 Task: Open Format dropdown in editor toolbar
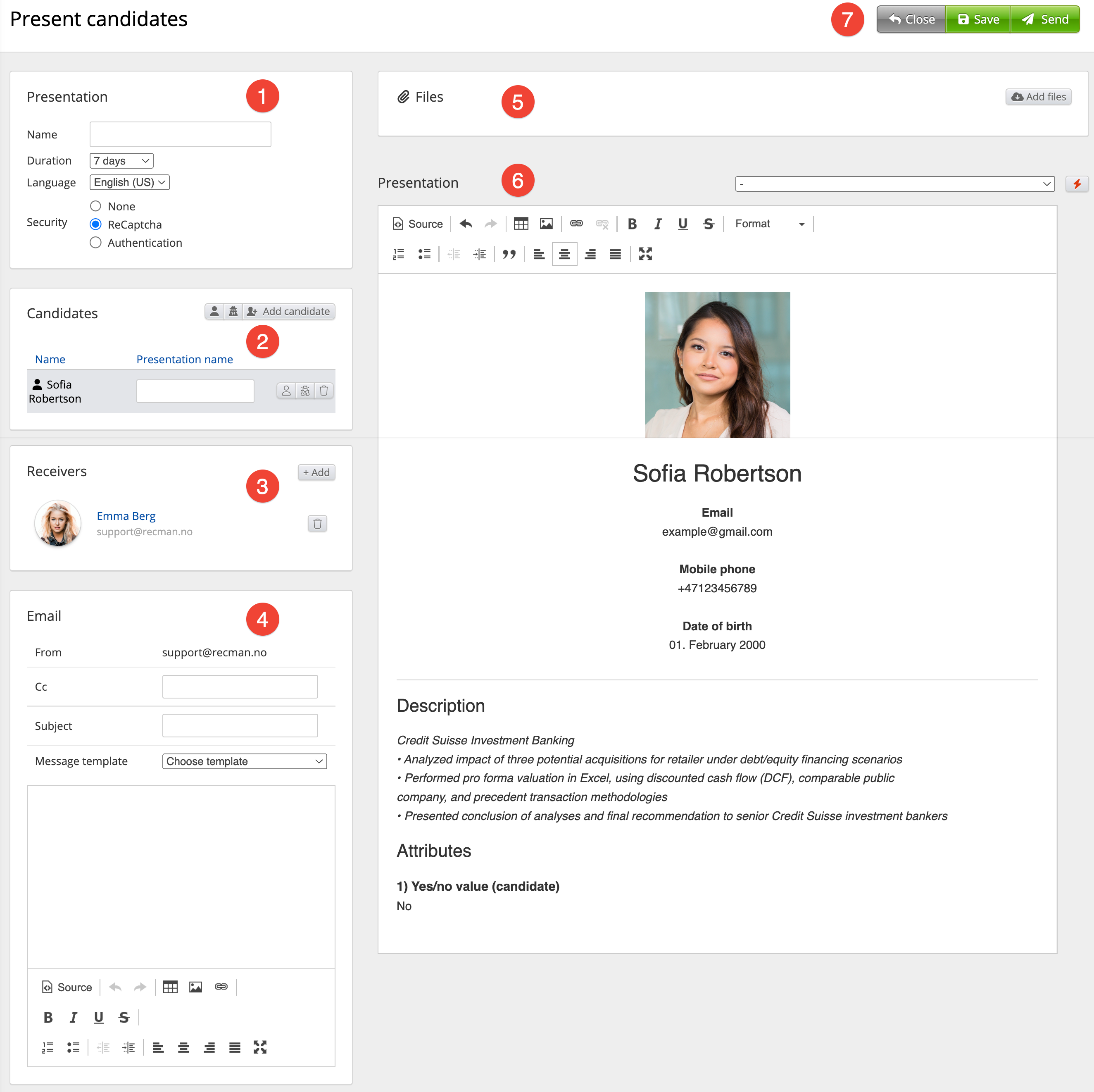(x=769, y=224)
